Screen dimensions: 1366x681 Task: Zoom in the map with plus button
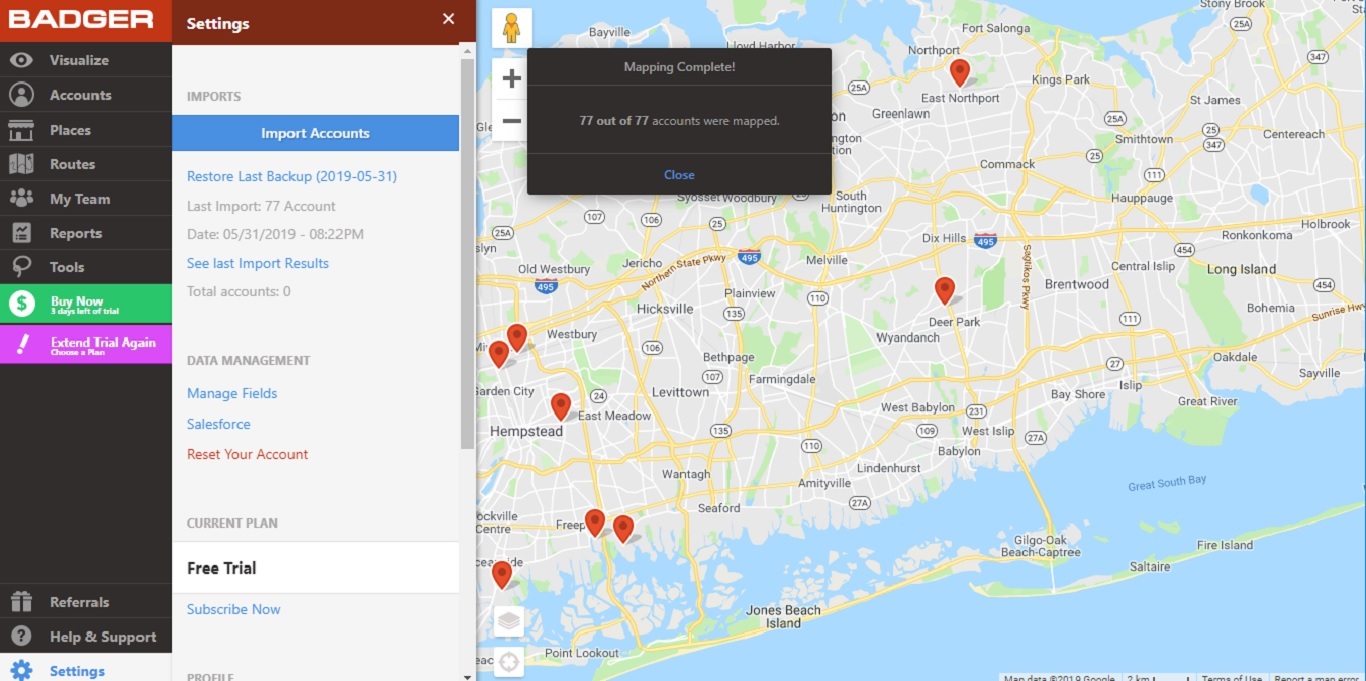(512, 78)
